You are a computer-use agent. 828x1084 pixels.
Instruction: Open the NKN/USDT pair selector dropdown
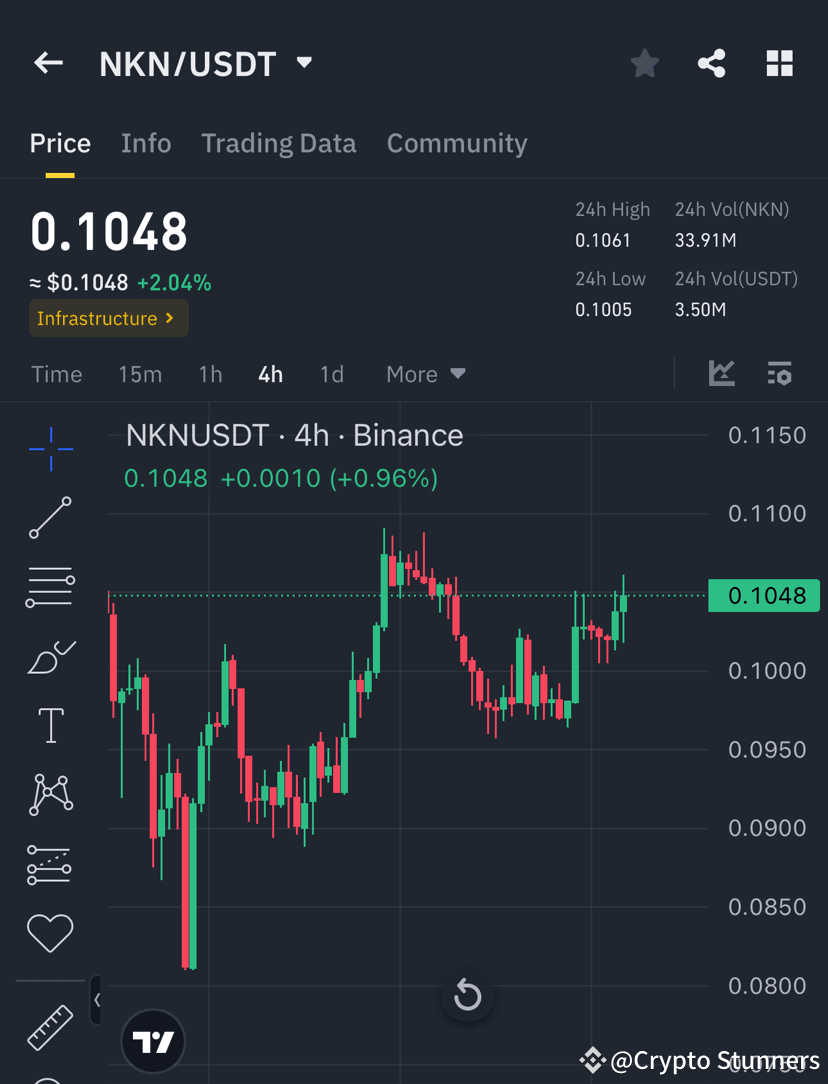click(304, 62)
